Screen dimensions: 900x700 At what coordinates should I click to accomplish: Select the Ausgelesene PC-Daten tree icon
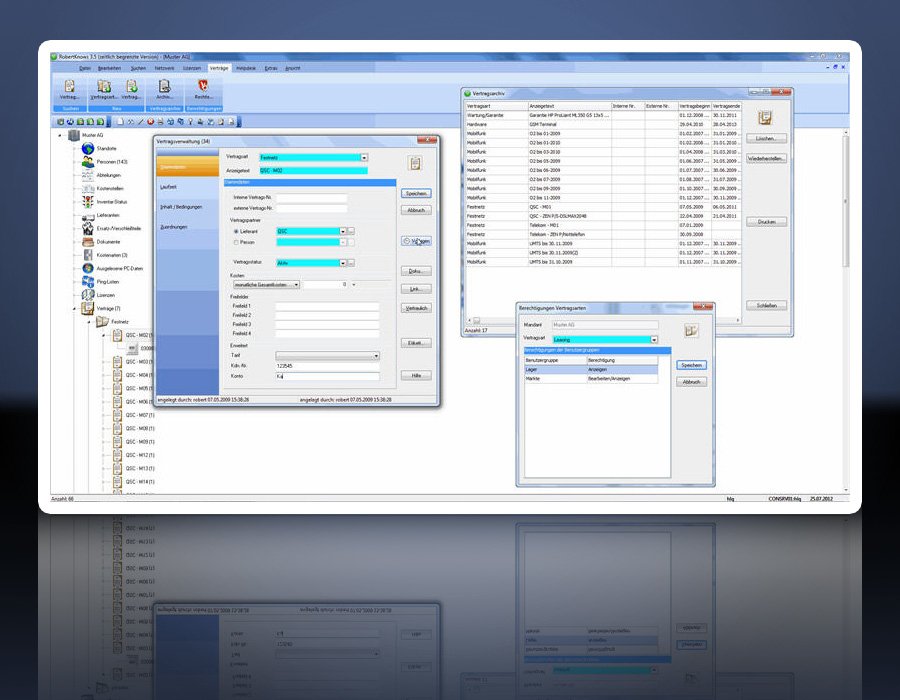coord(88,269)
